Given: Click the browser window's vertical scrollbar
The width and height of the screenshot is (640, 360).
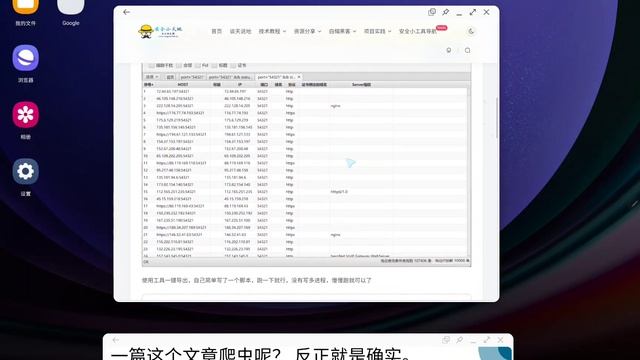Looking at the screenshot, I should pos(497,118).
